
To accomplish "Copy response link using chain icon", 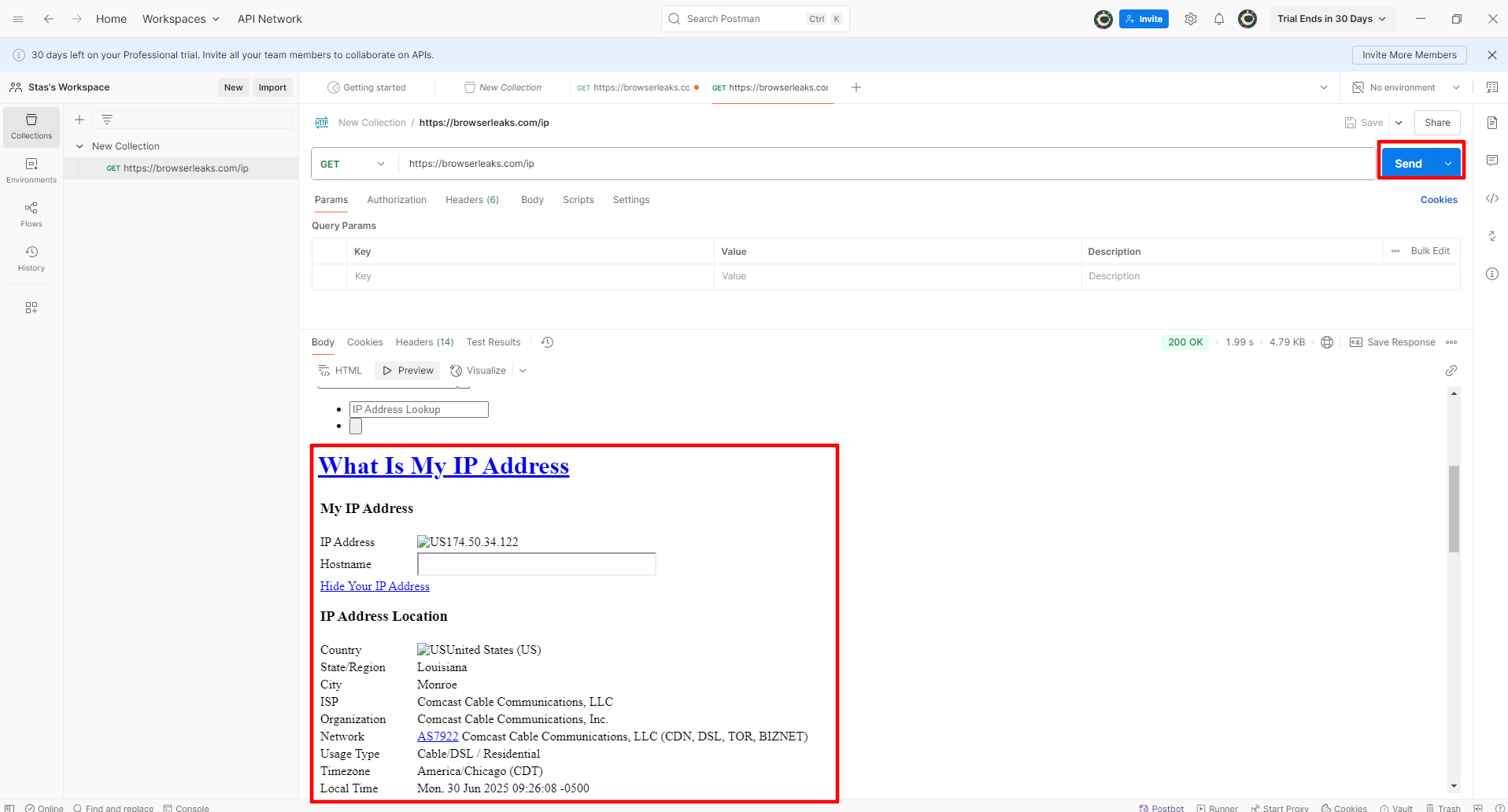I will coord(1451,371).
